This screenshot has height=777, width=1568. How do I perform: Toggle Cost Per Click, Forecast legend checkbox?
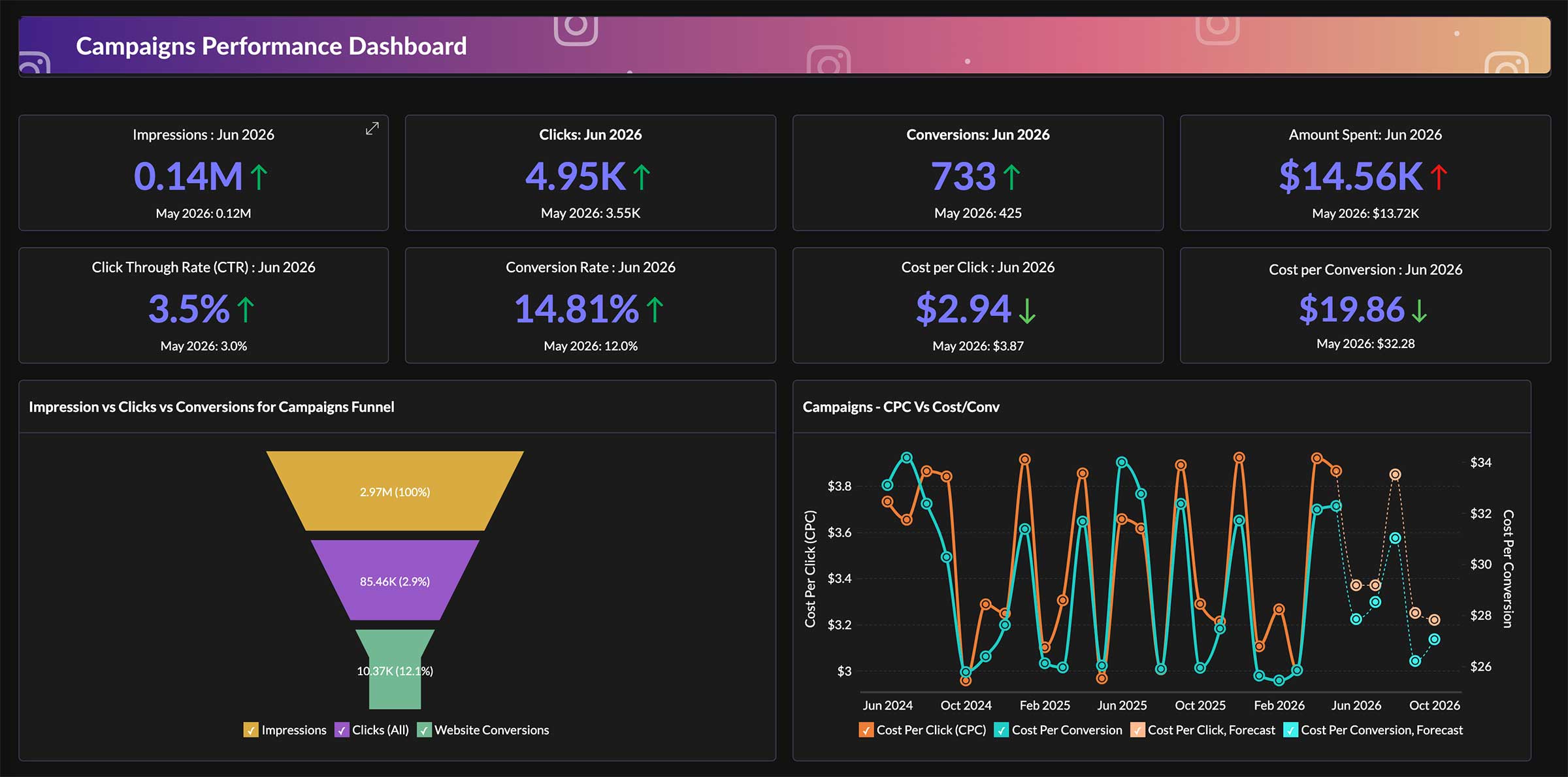point(1137,730)
